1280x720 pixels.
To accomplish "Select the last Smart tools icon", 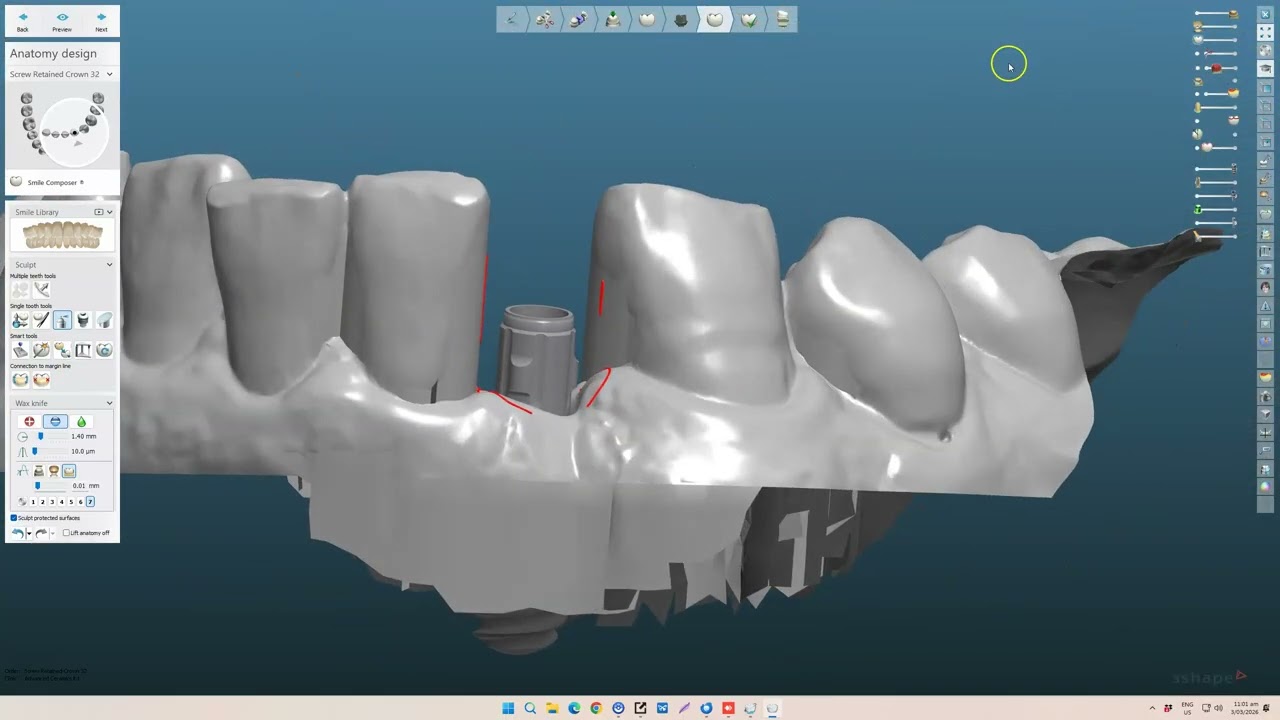I will (x=104, y=350).
